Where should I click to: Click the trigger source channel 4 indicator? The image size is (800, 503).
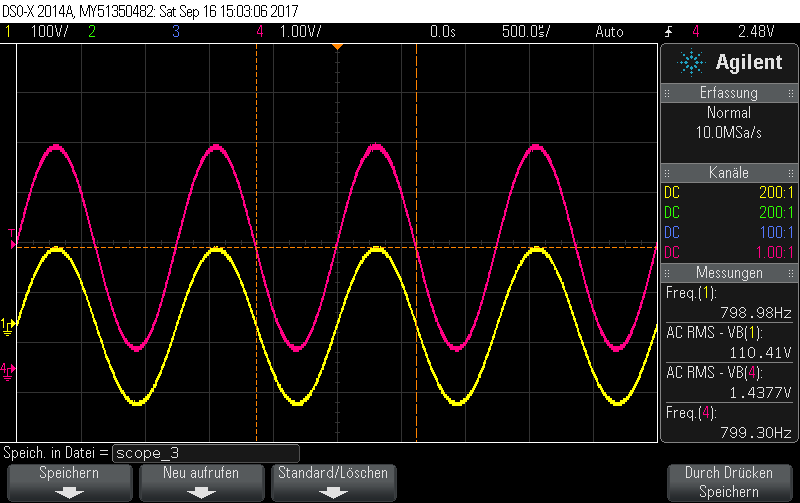pyautogui.click(x=695, y=32)
